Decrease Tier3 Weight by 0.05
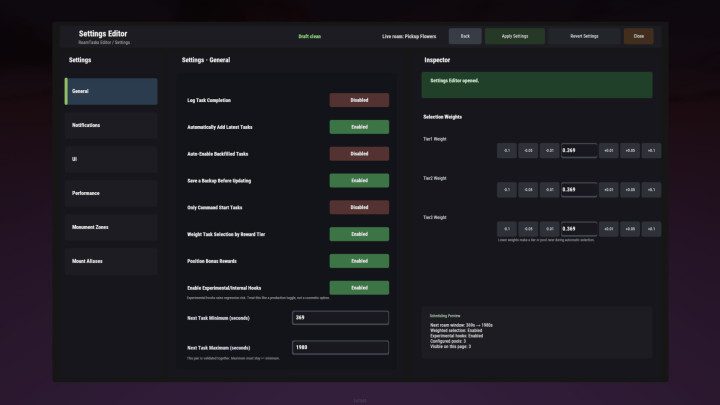The image size is (720, 405). 528,229
